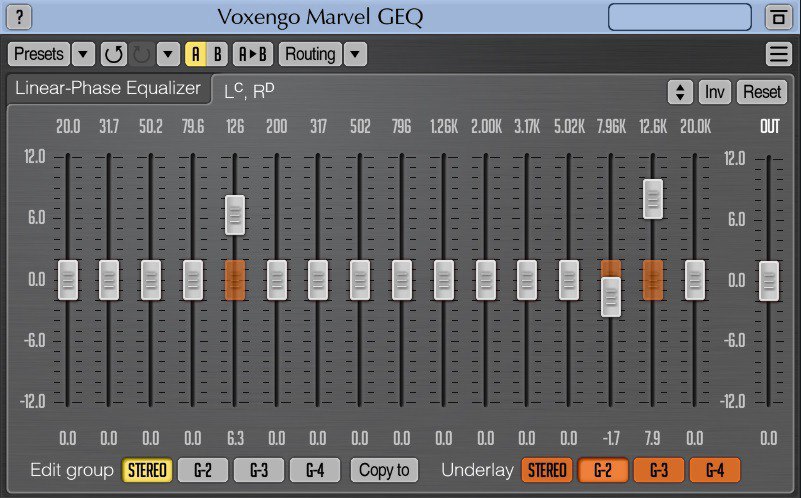Expand the dropdown arrow beside Presets
801x498 pixels.
tap(83, 54)
